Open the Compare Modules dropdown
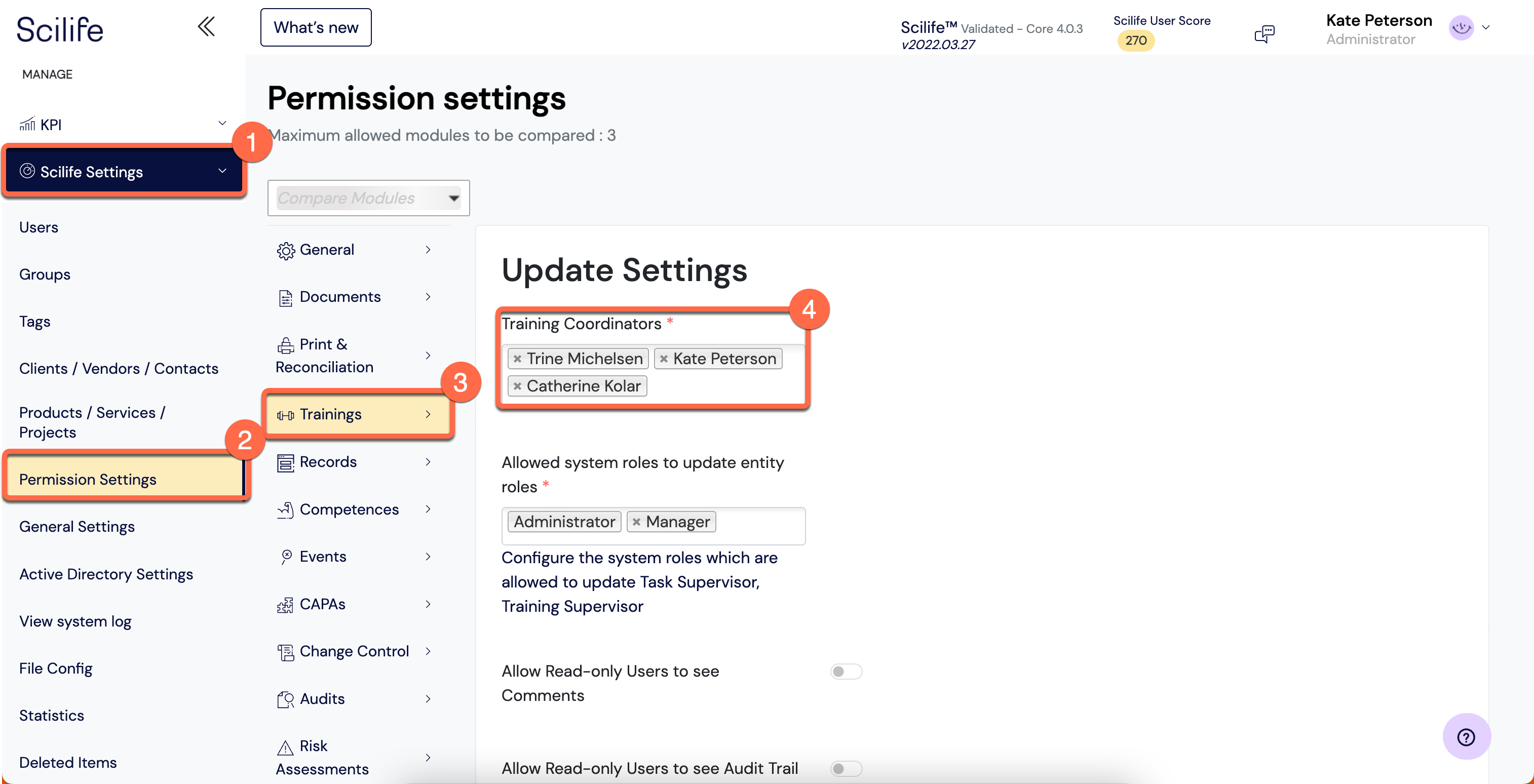 coord(369,198)
